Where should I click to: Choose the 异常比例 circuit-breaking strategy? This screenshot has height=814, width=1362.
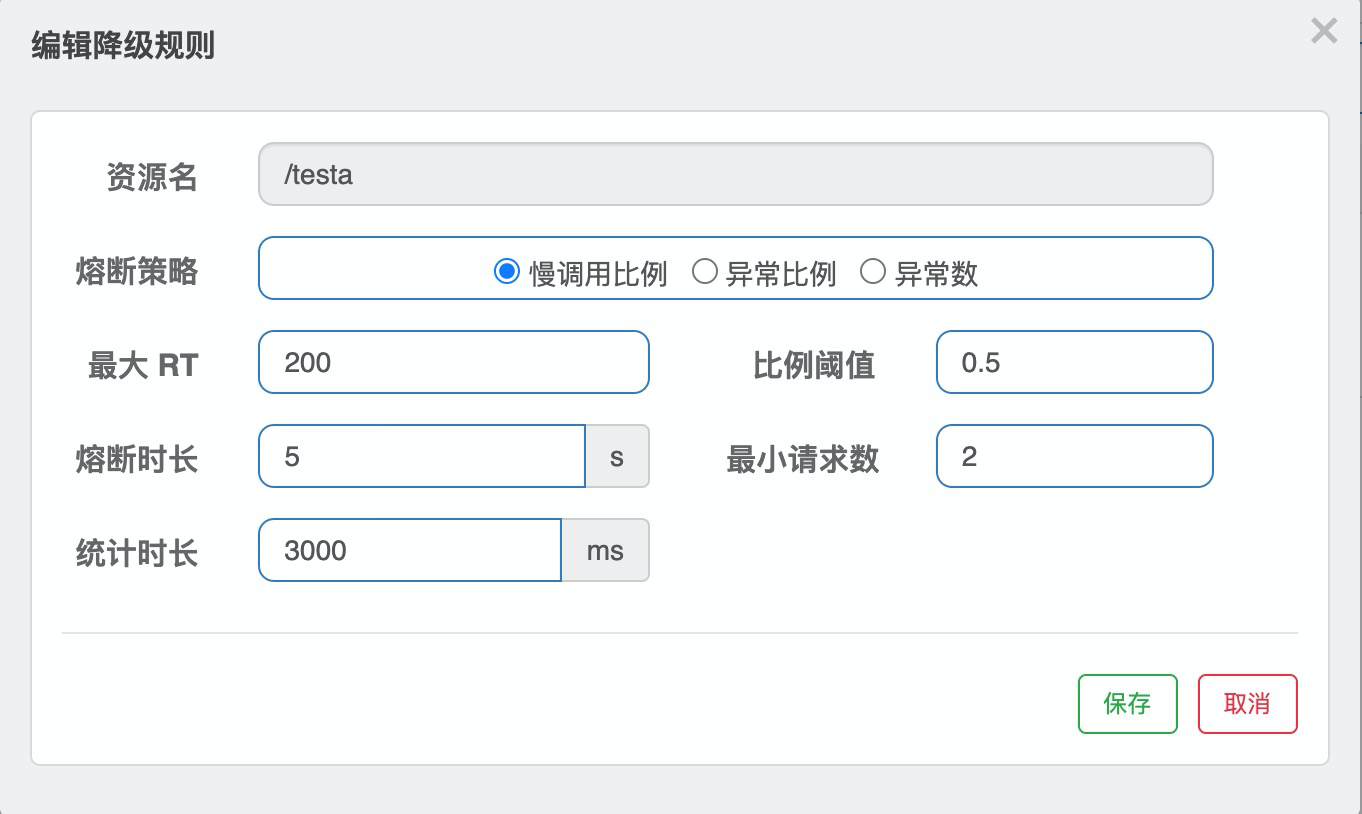pos(705,271)
